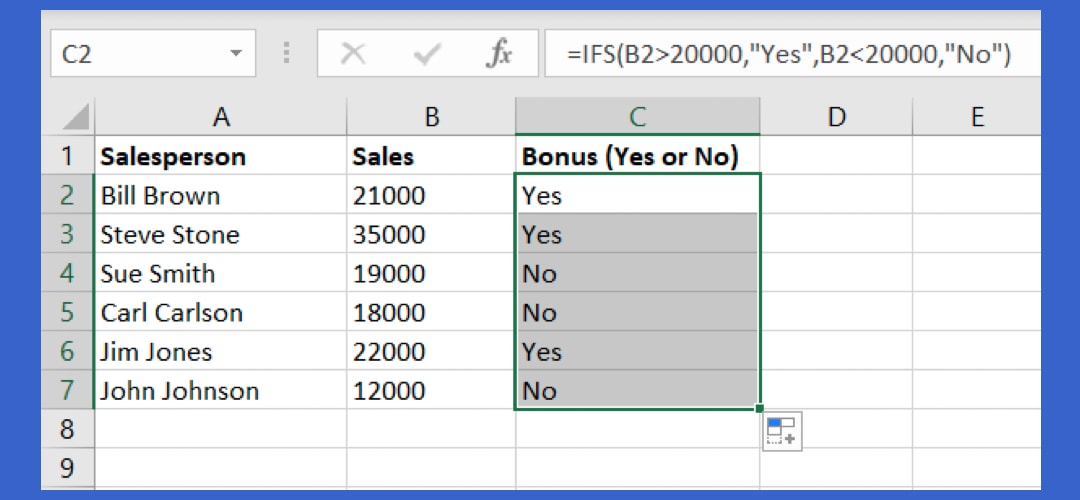Click the cell with 19000
The width and height of the screenshot is (1080, 500).
click(431, 273)
